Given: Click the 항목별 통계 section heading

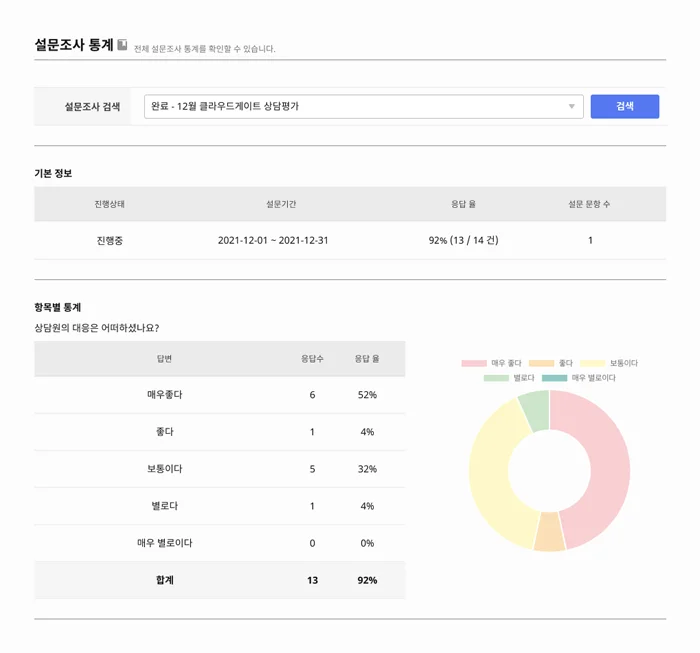Looking at the screenshot, I should coord(58,308).
